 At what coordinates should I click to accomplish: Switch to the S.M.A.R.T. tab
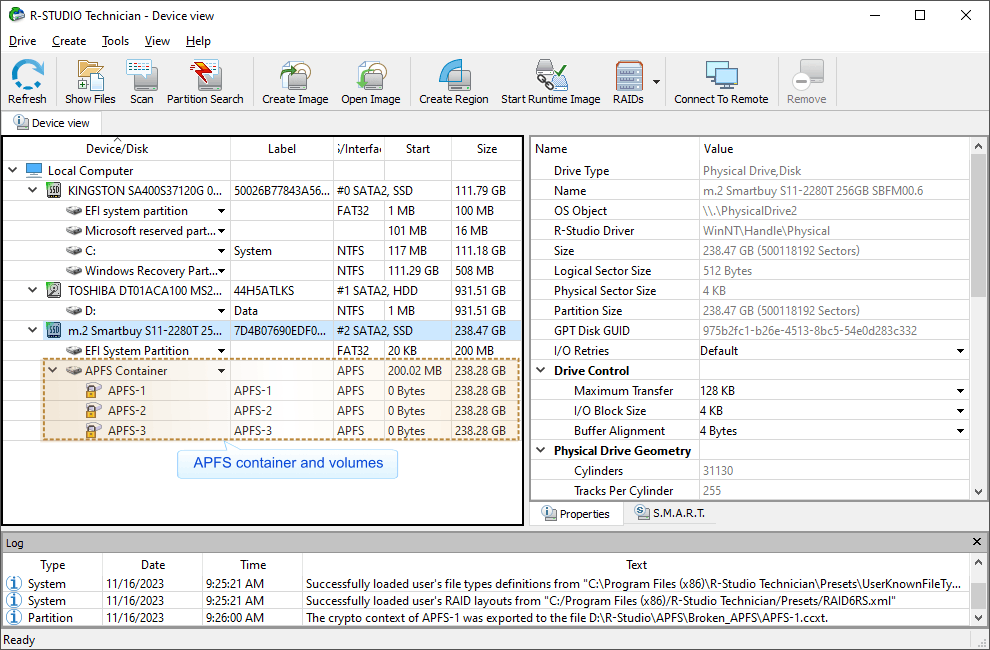coord(670,513)
